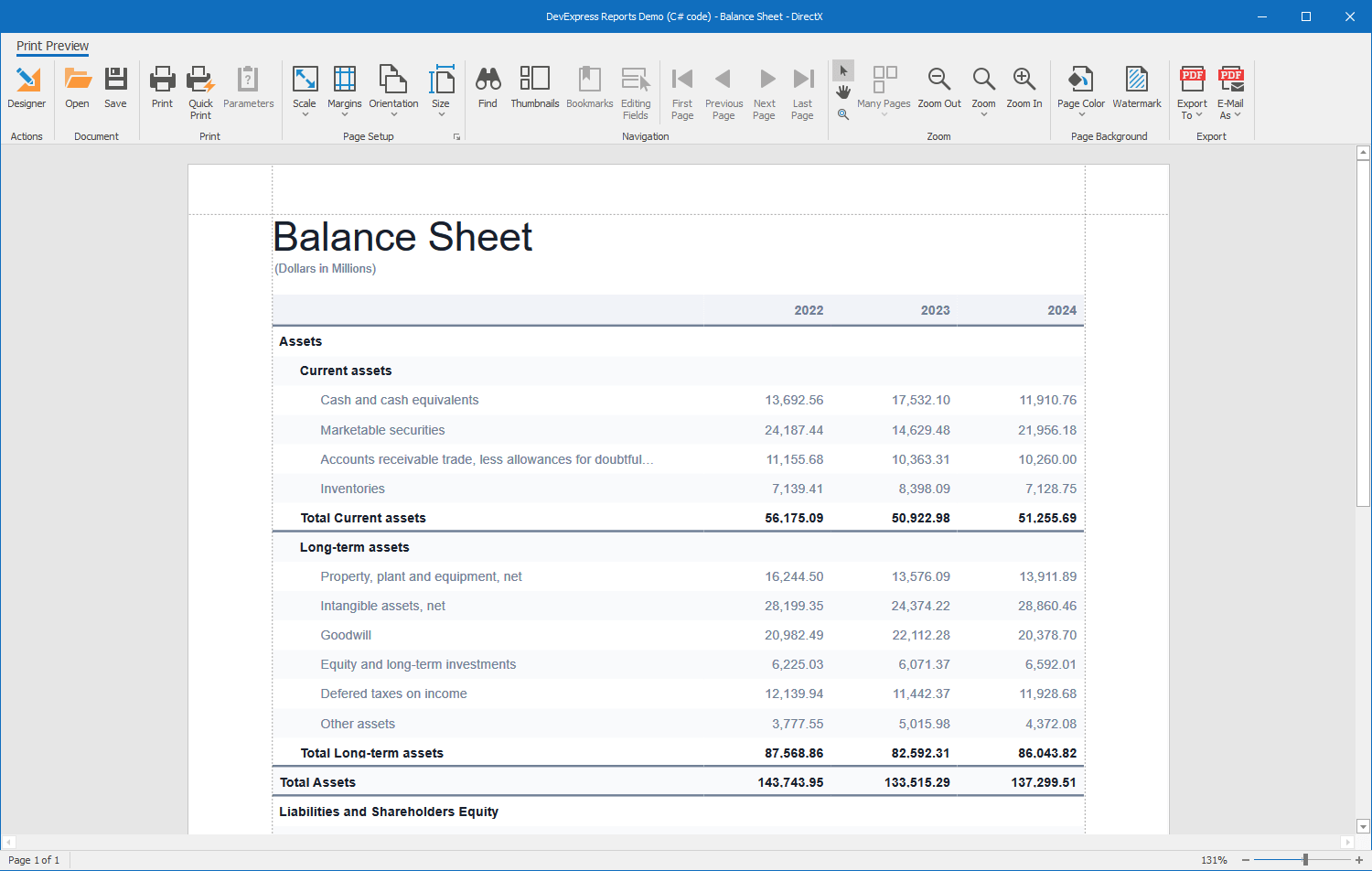
Task: Switch to the Print Preview tab
Action: [x=52, y=46]
